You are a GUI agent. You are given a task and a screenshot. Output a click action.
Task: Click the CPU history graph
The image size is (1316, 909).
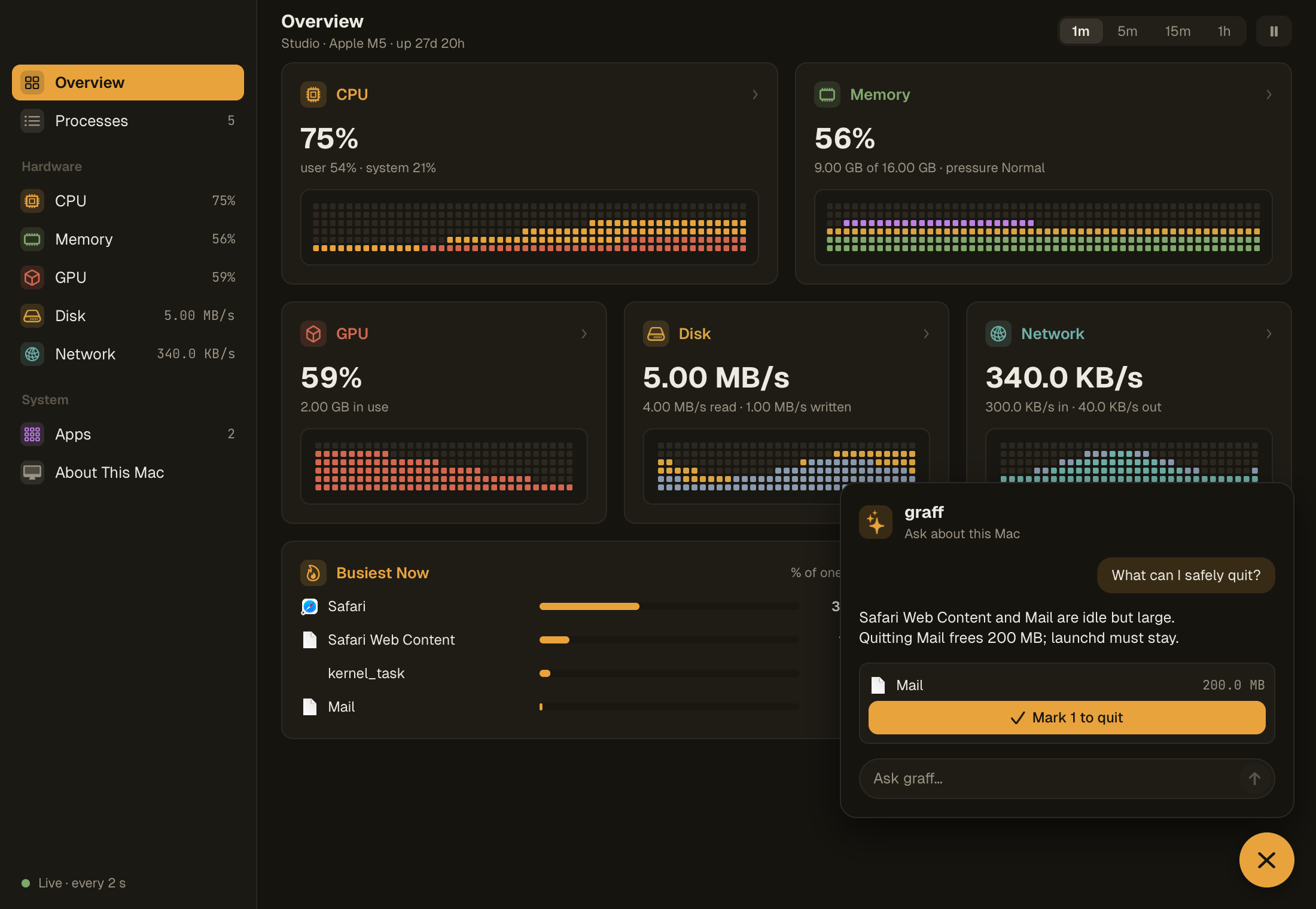529,227
